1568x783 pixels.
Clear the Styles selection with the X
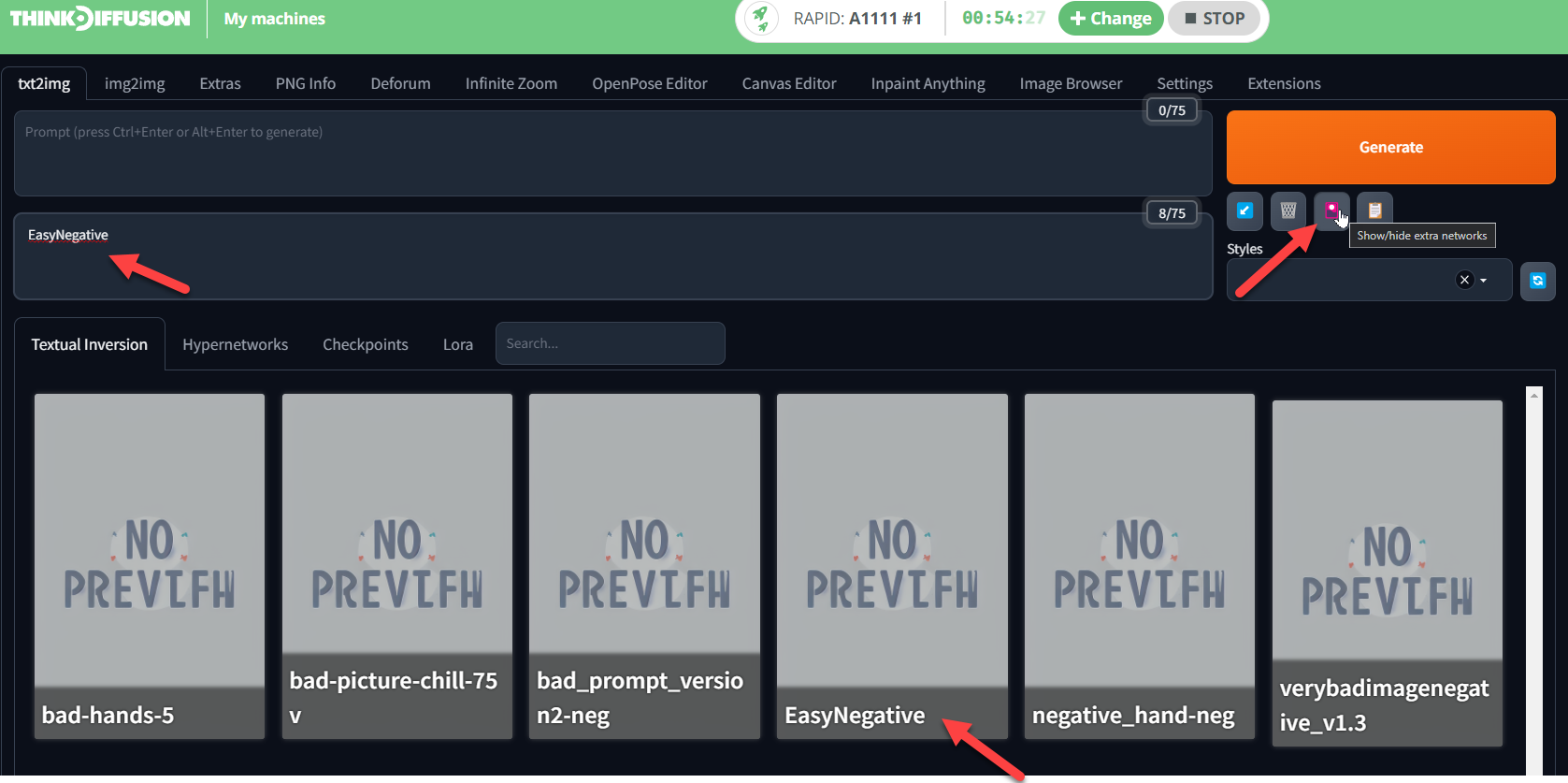click(1465, 280)
